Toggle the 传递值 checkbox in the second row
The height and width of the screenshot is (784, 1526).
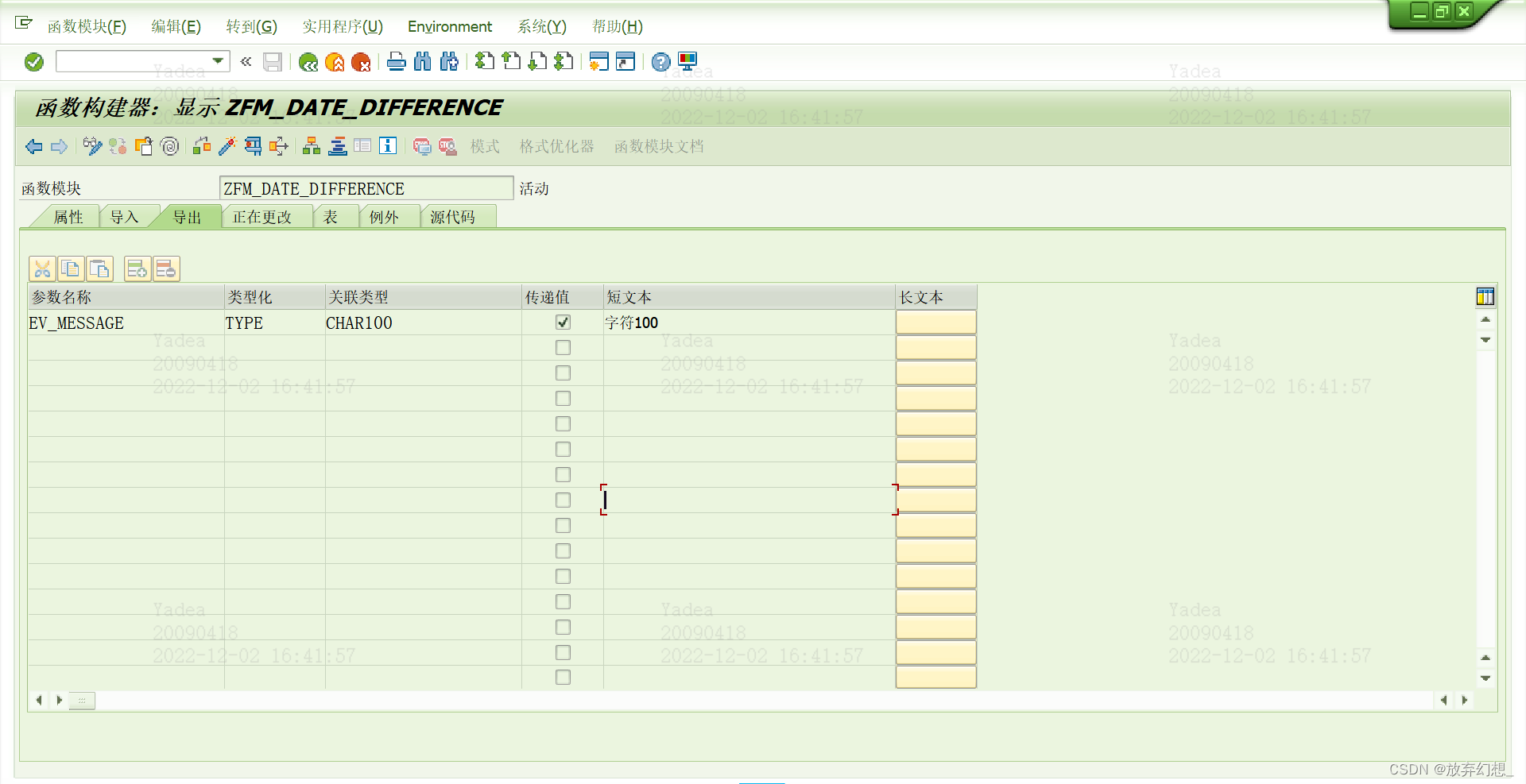pos(563,347)
